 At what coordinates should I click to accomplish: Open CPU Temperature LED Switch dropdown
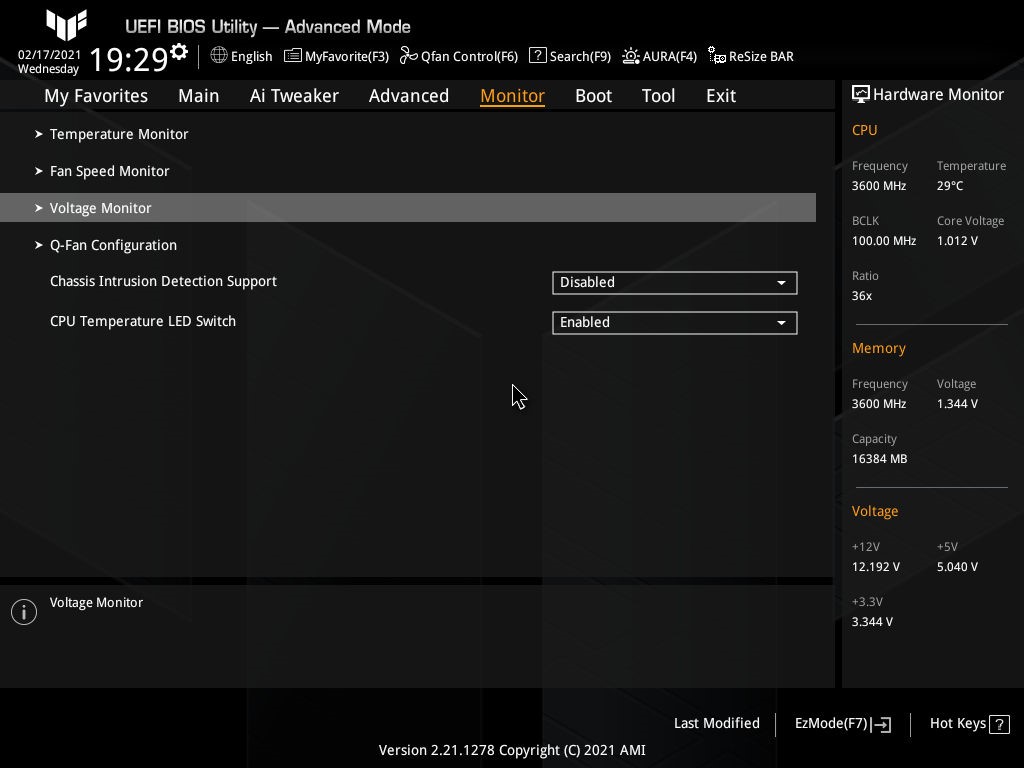[x=674, y=323]
